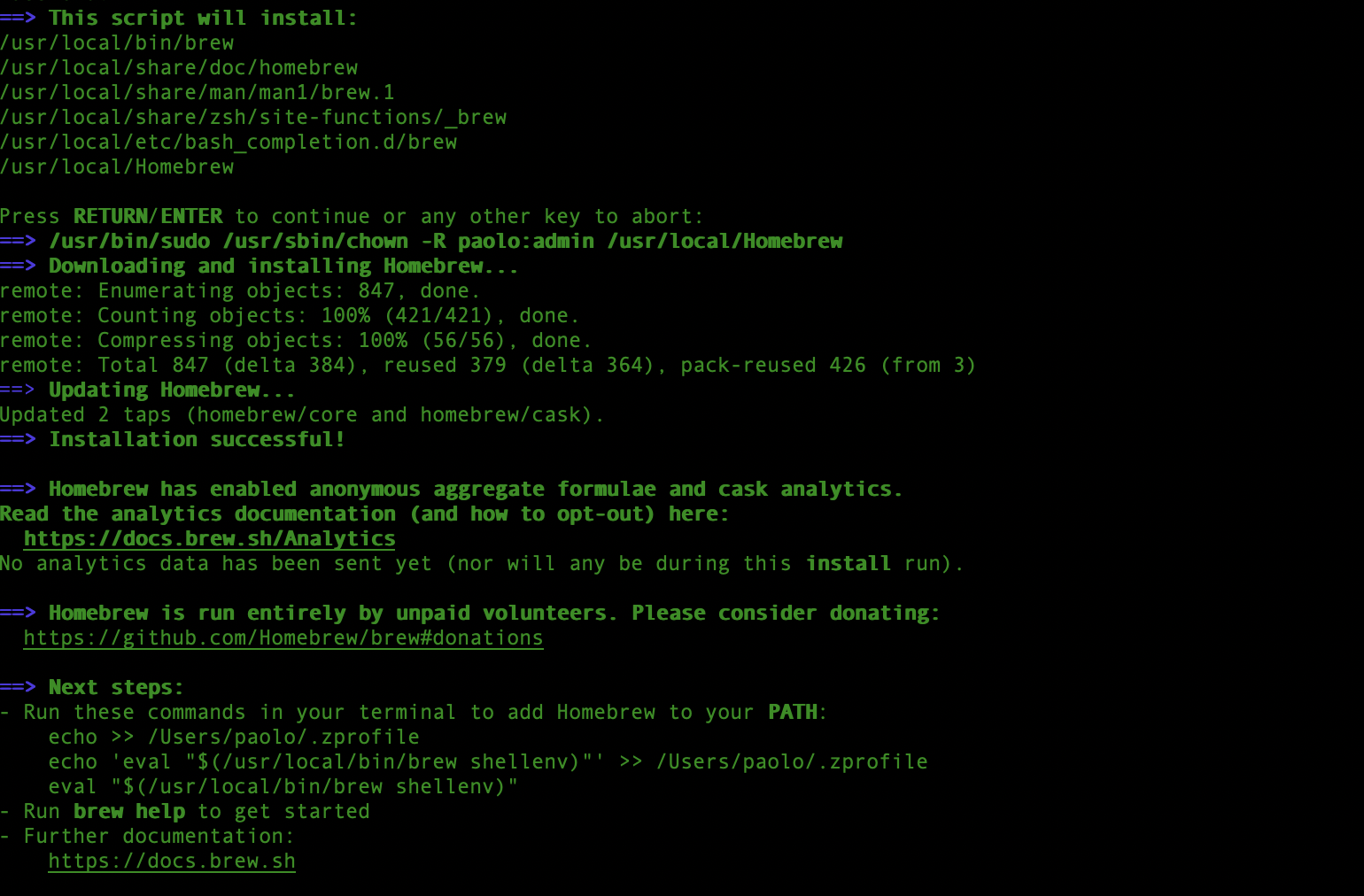Click the arrow before "Downloading and installing Homebrew"
Screen dimensions: 1364x896
tap(18, 266)
